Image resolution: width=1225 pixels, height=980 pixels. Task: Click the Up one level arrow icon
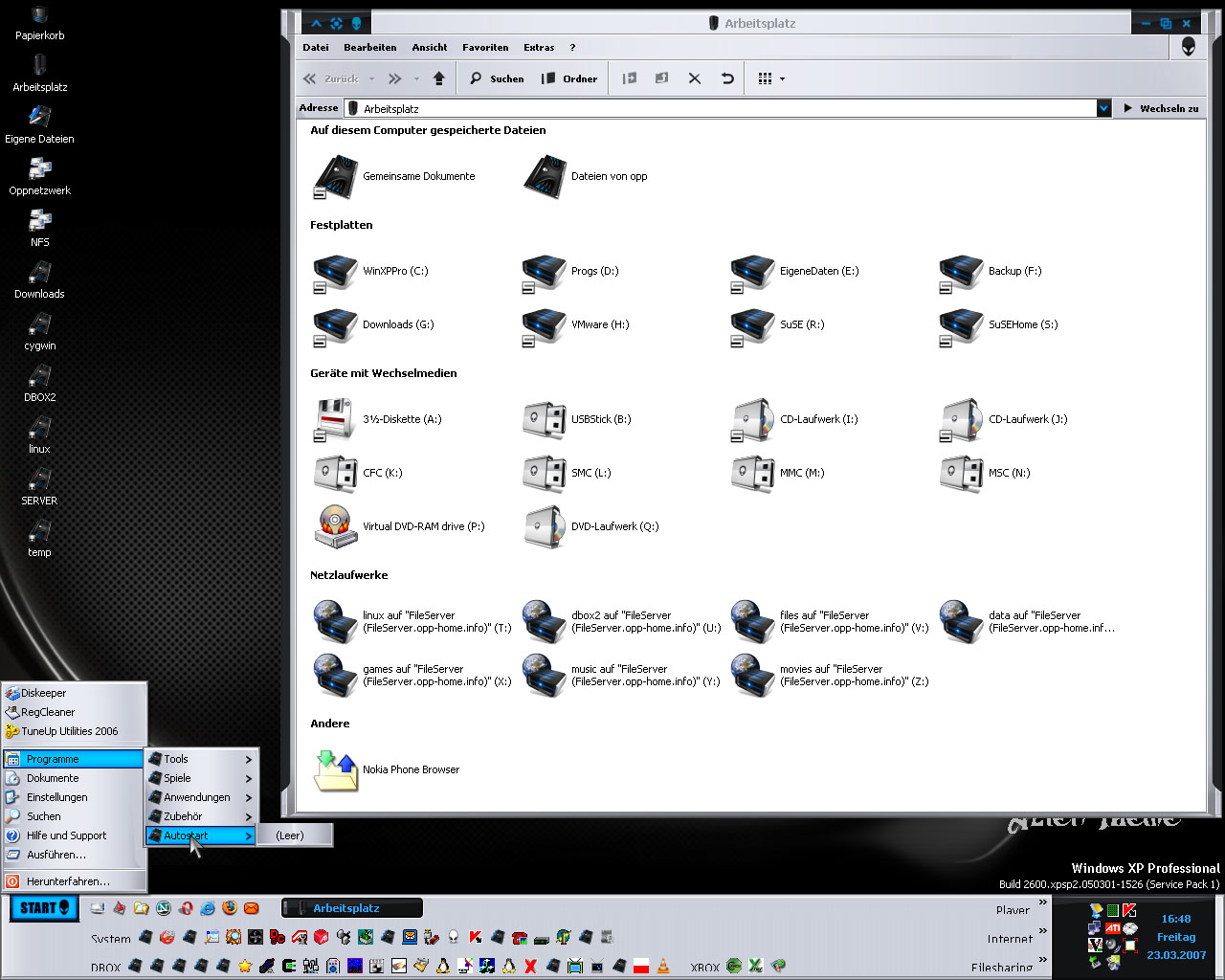pos(439,78)
